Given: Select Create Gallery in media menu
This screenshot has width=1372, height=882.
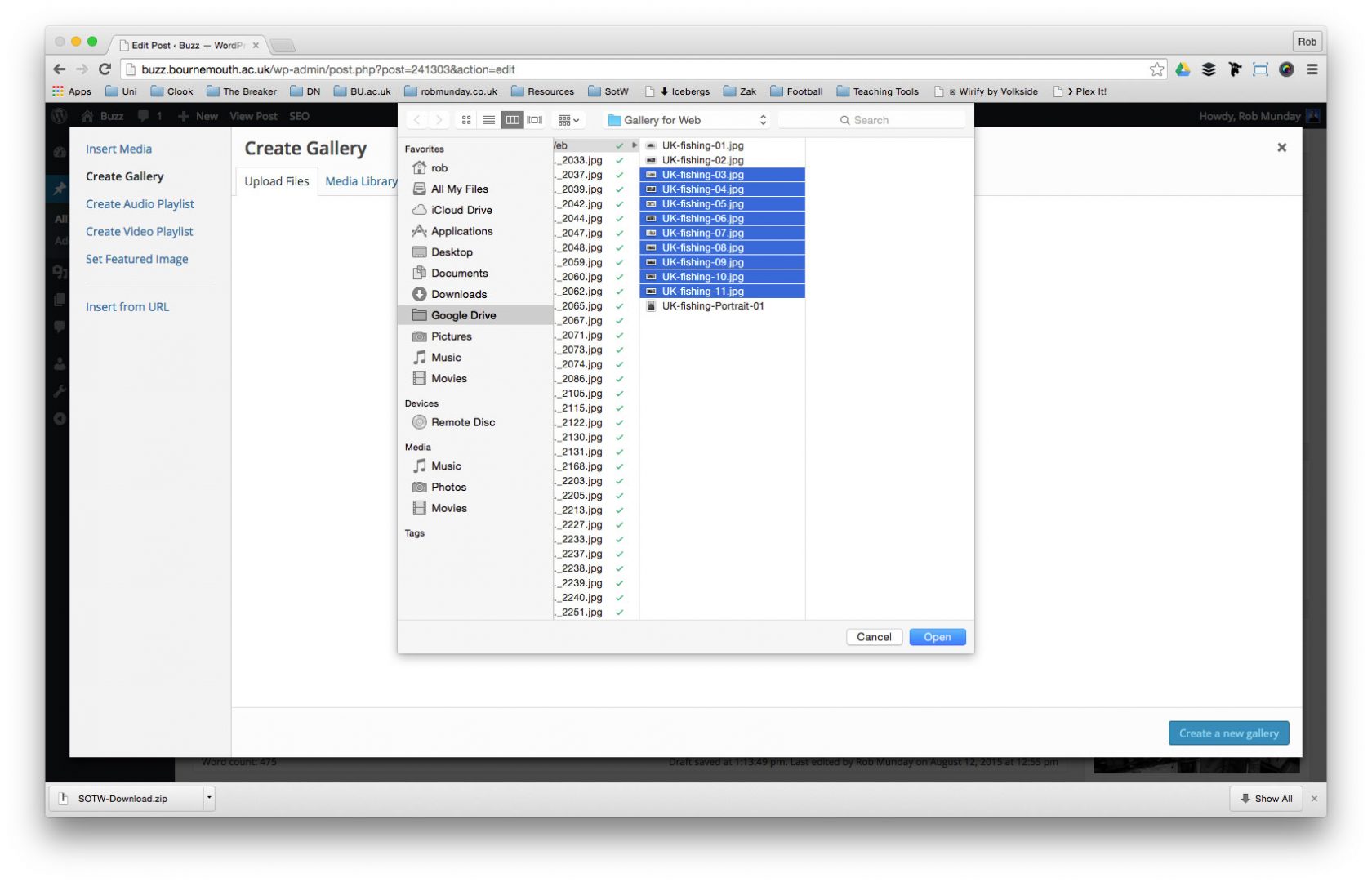Looking at the screenshot, I should click(125, 176).
